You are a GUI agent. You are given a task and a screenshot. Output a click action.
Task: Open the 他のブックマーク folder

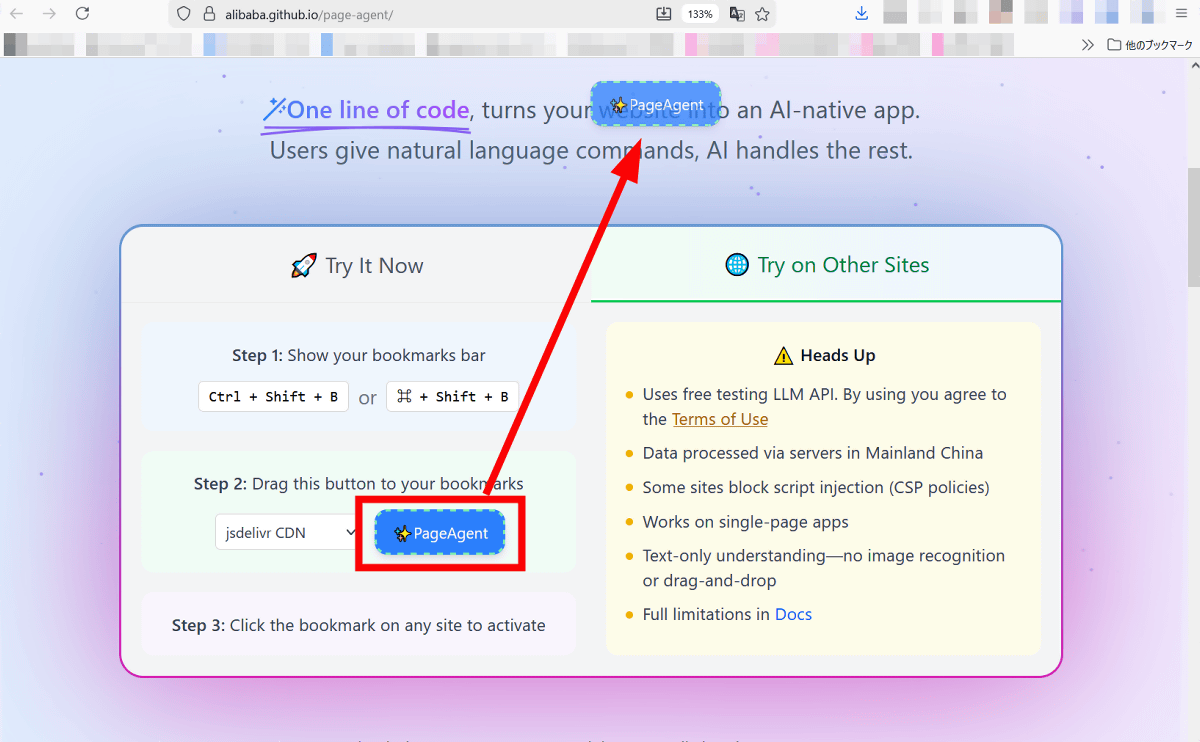point(1150,45)
